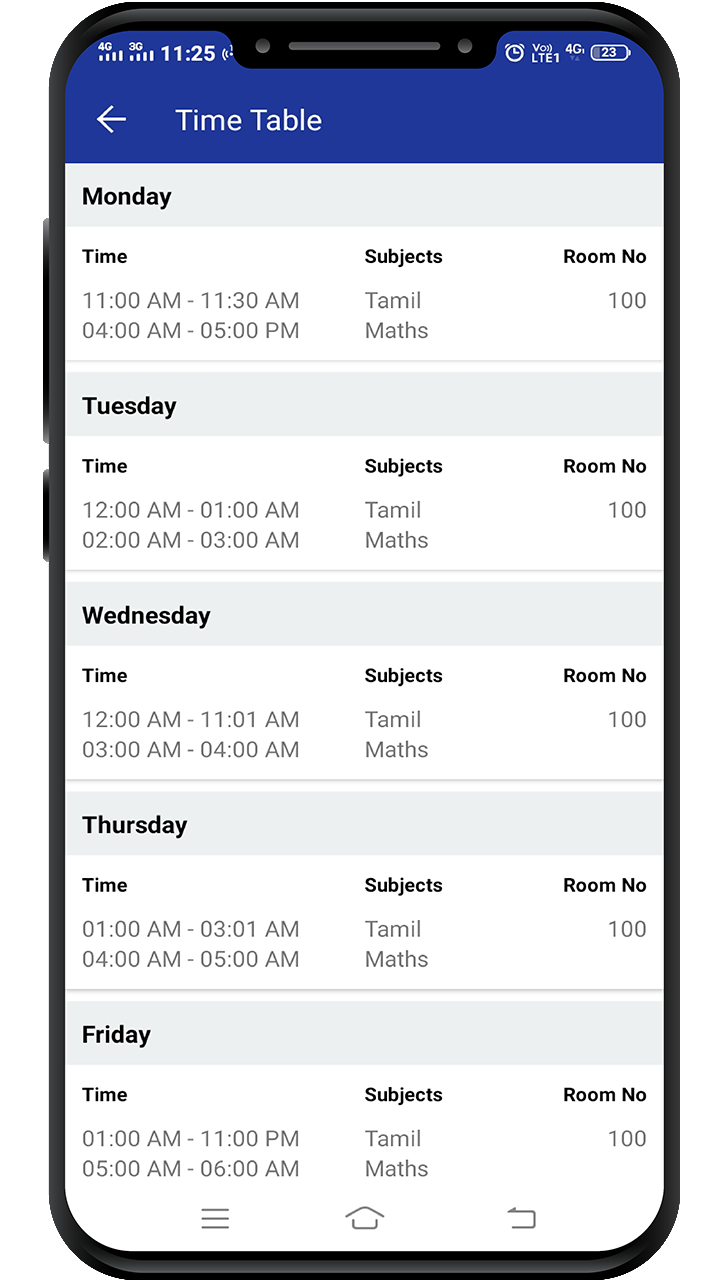Tap Monday's 11:00 AM - 11:30 AM slot
720x1280 pixels.
(190, 300)
